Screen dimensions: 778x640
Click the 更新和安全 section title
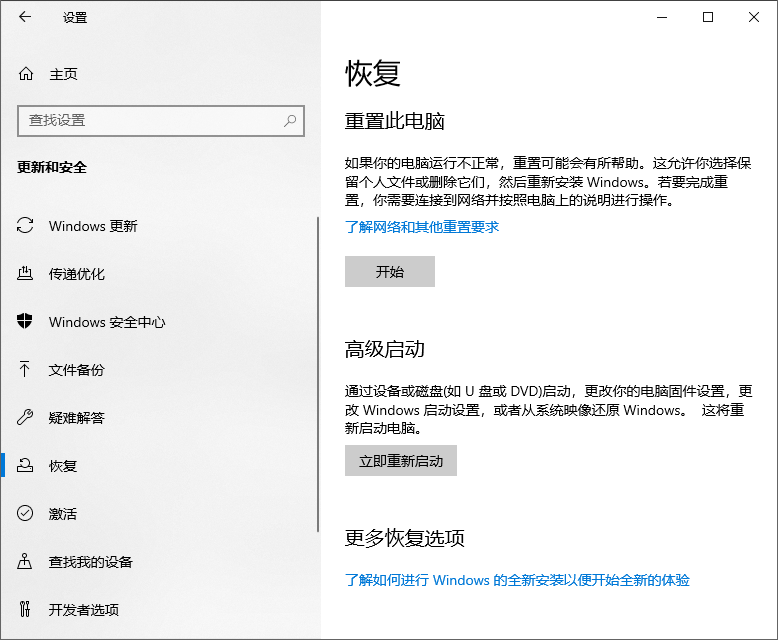pos(52,167)
